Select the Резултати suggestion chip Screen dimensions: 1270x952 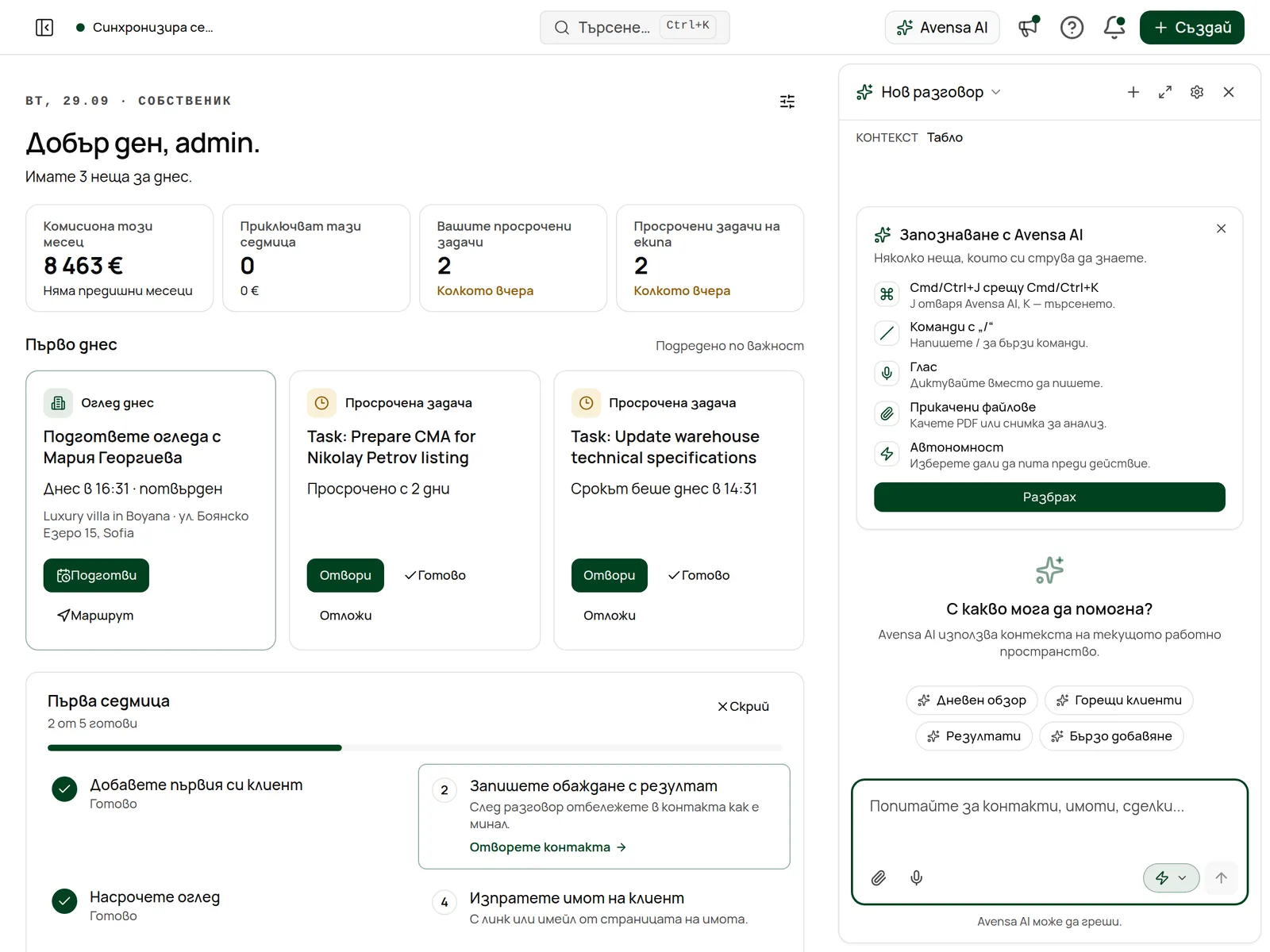point(974,736)
